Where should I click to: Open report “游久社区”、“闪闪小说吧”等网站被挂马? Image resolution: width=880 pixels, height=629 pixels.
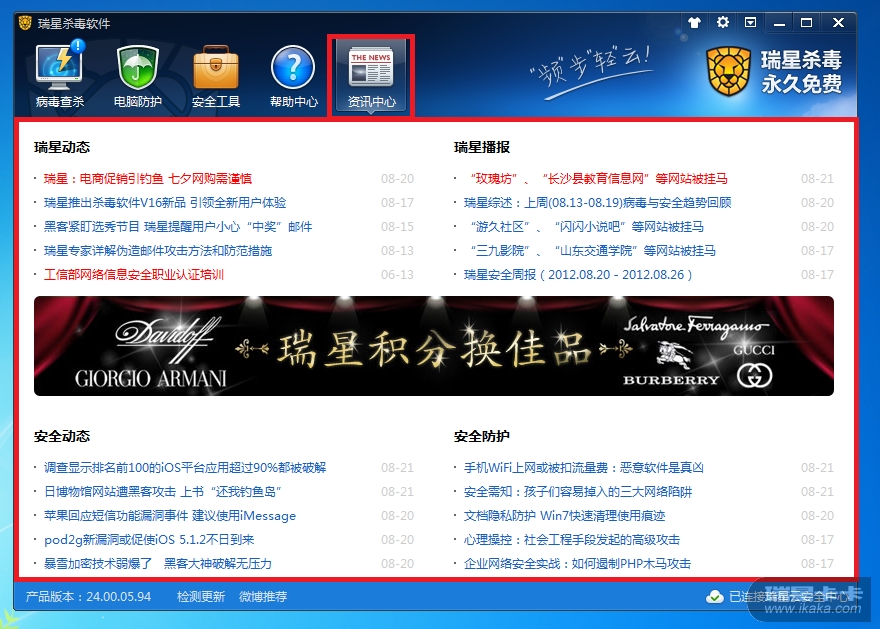pos(587,227)
